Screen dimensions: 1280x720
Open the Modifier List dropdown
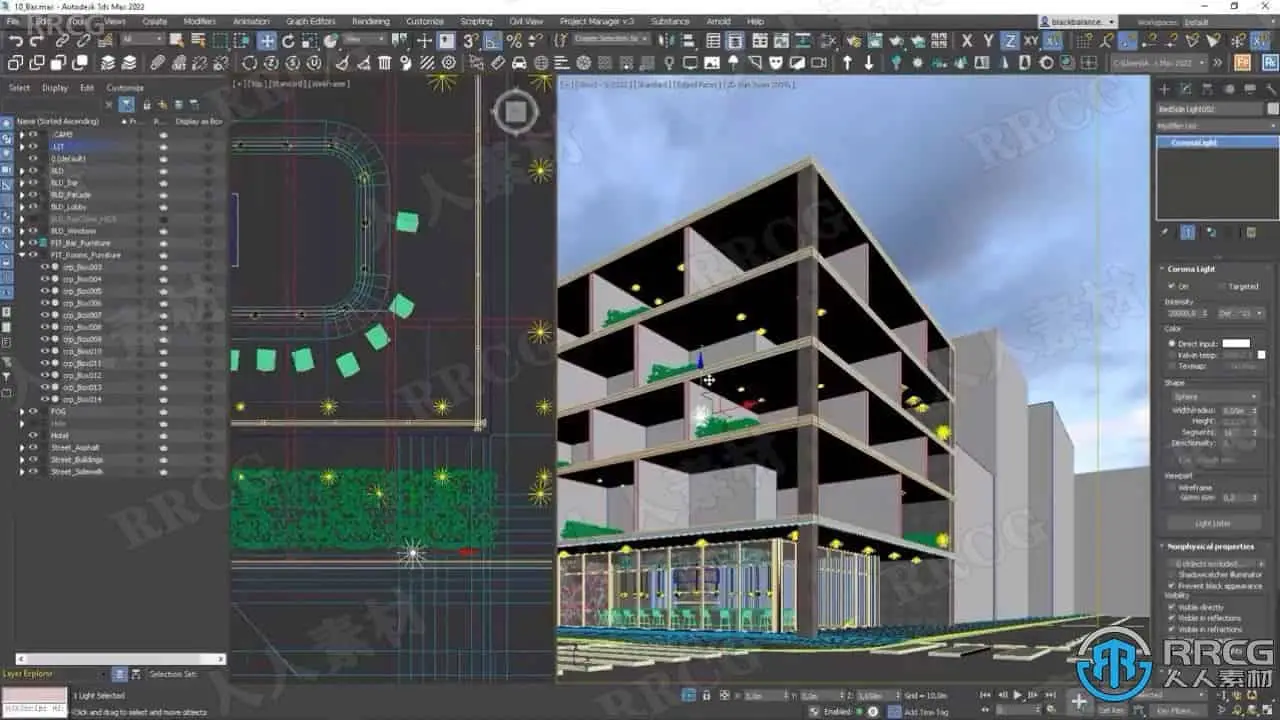click(x=1217, y=125)
